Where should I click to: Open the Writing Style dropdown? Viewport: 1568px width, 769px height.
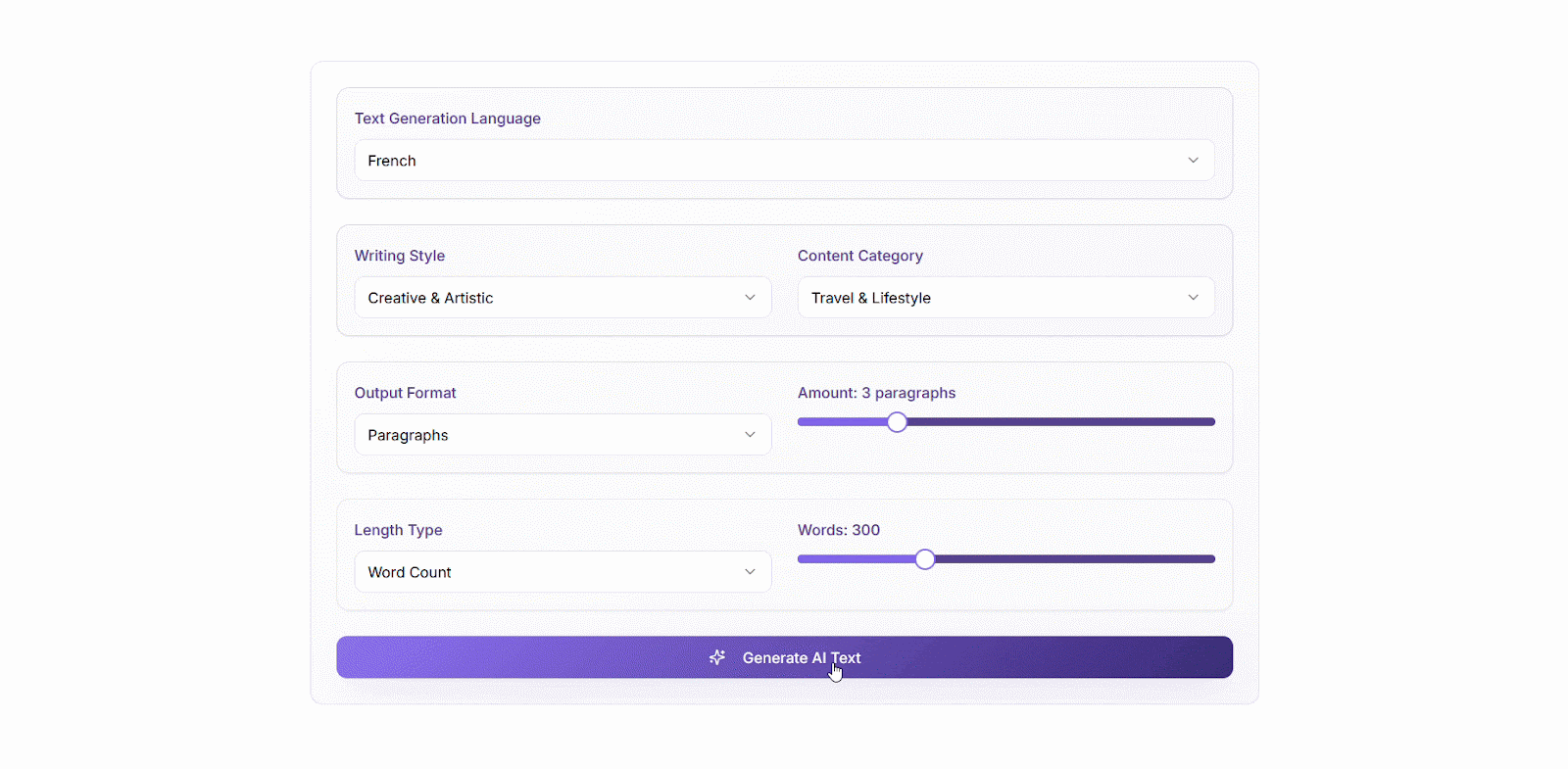click(x=563, y=298)
